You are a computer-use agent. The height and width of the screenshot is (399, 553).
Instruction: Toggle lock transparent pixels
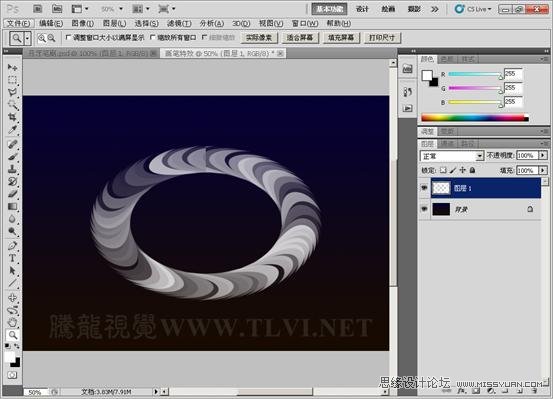point(443,170)
